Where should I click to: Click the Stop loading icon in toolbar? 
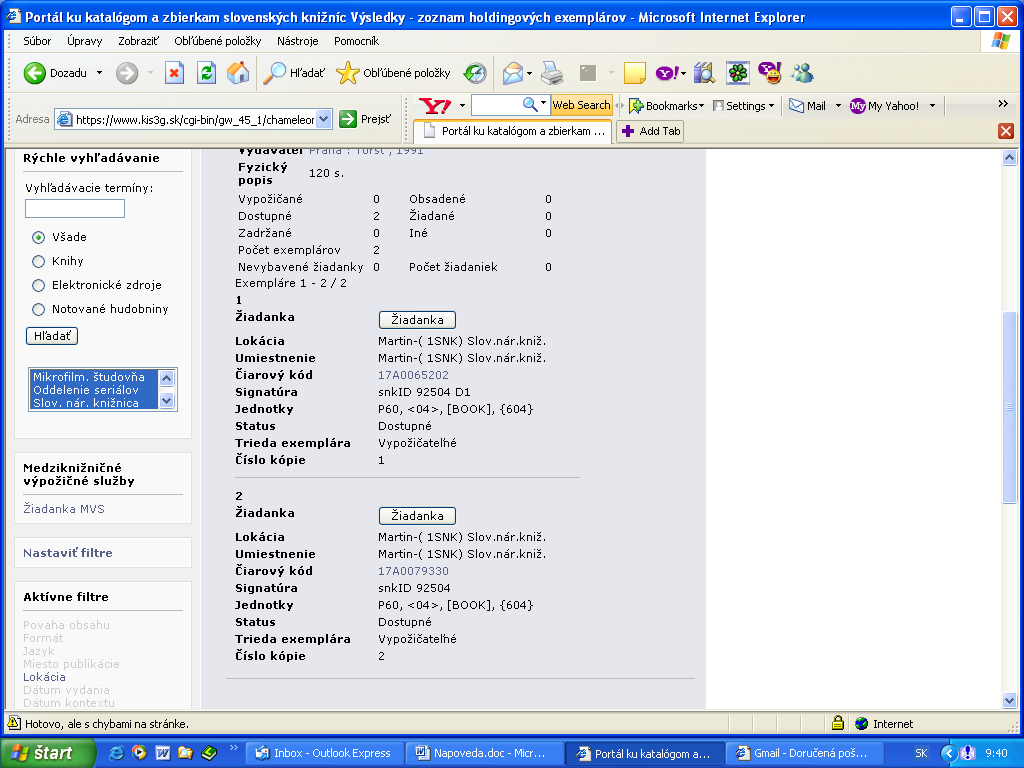point(175,73)
